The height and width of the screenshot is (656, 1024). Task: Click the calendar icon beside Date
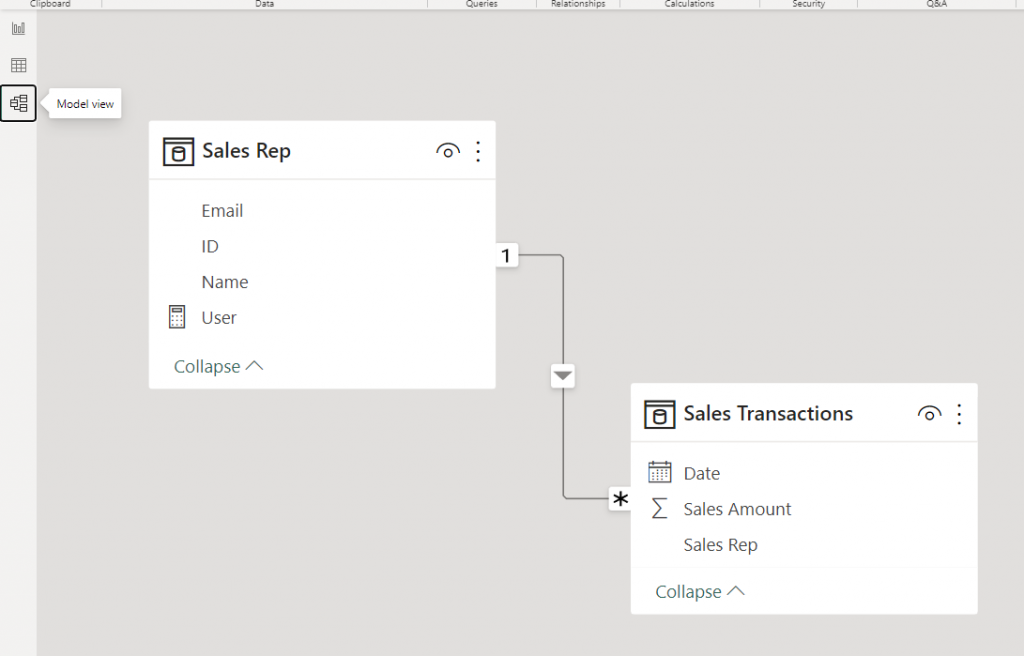pyautogui.click(x=659, y=473)
